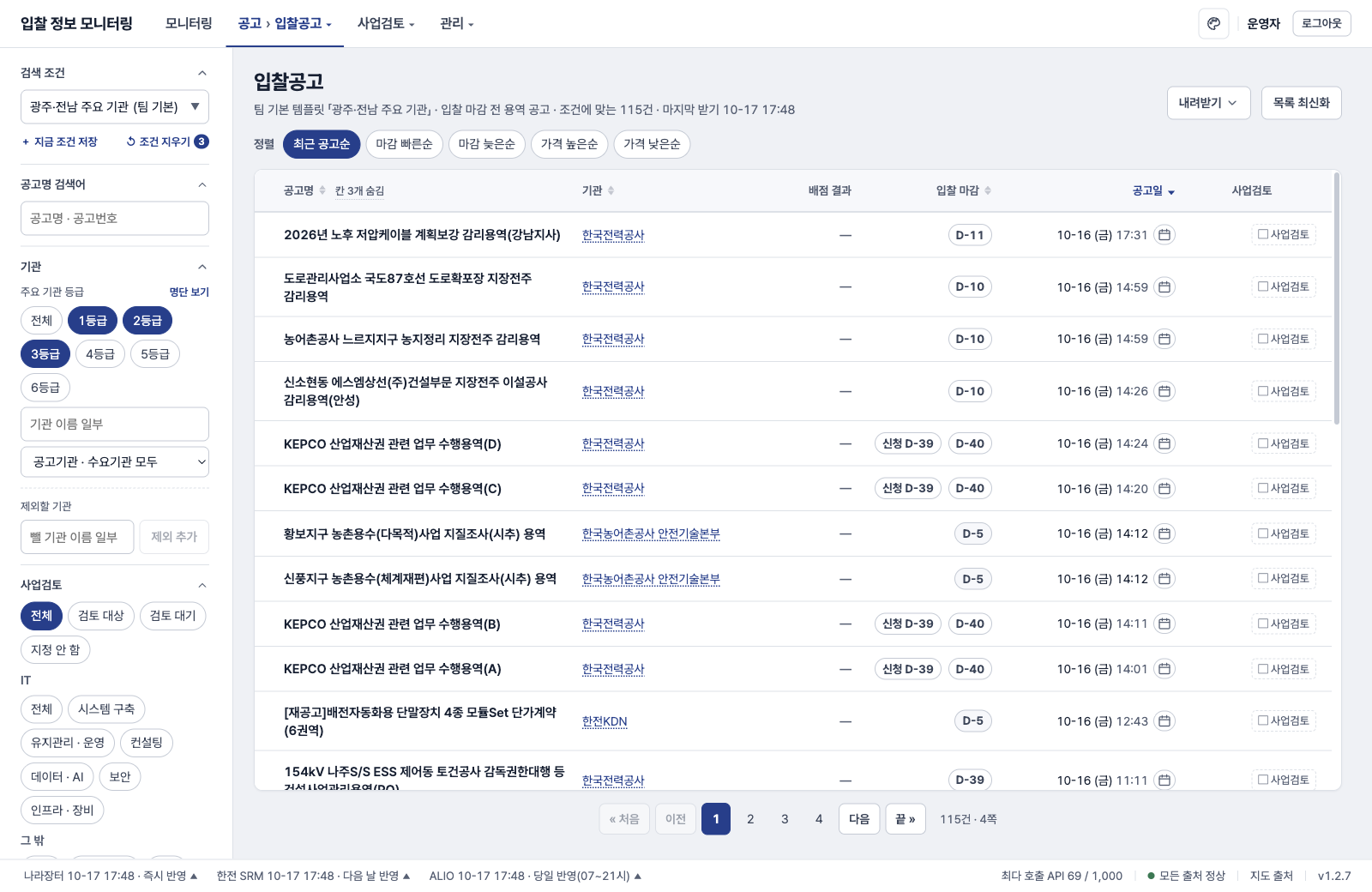This screenshot has height=892, width=1372.
Task: Click the 공고명 · 공고번호 search field
Action: click(115, 219)
